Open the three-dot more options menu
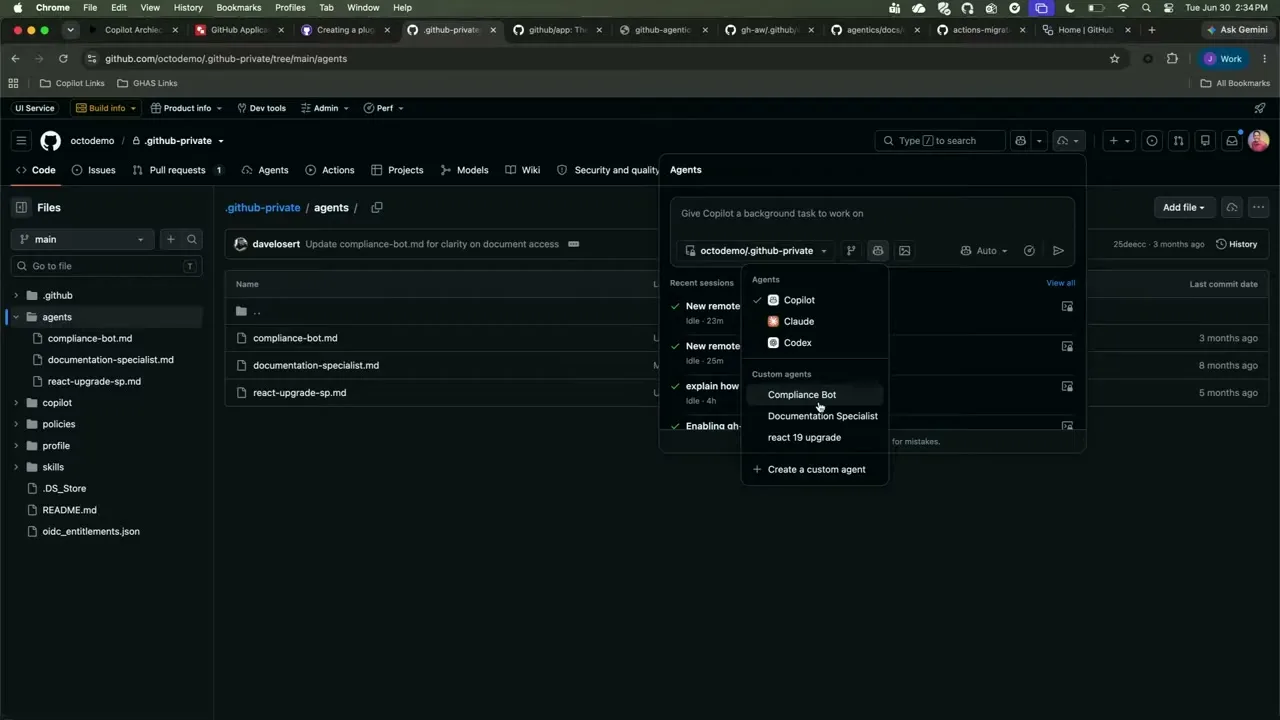Image resolution: width=1280 pixels, height=720 pixels. pos(1258,208)
